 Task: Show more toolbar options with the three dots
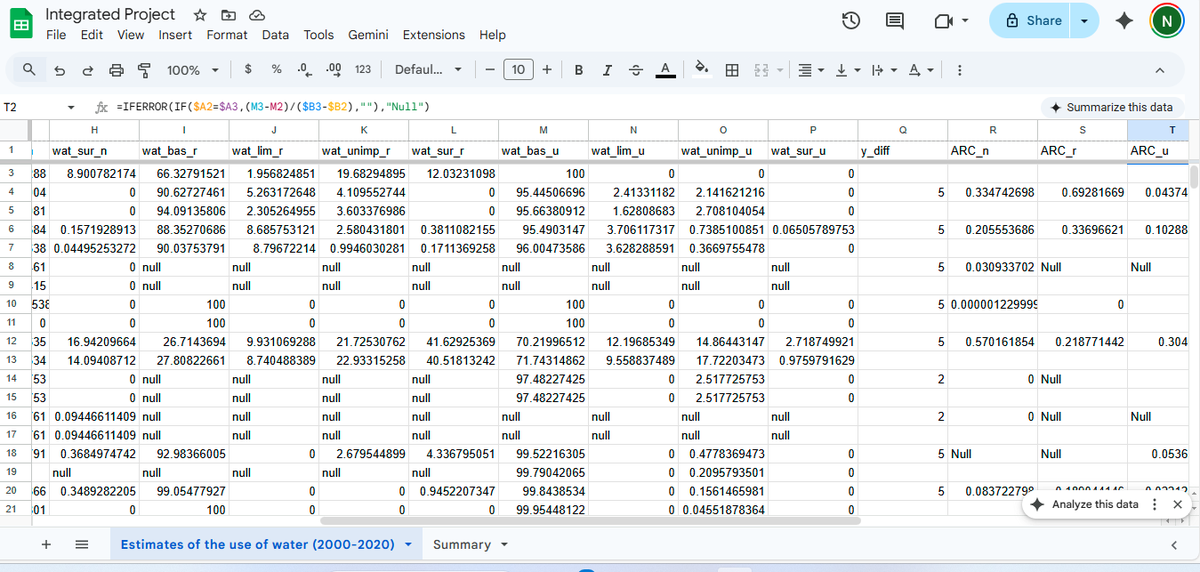[960, 70]
